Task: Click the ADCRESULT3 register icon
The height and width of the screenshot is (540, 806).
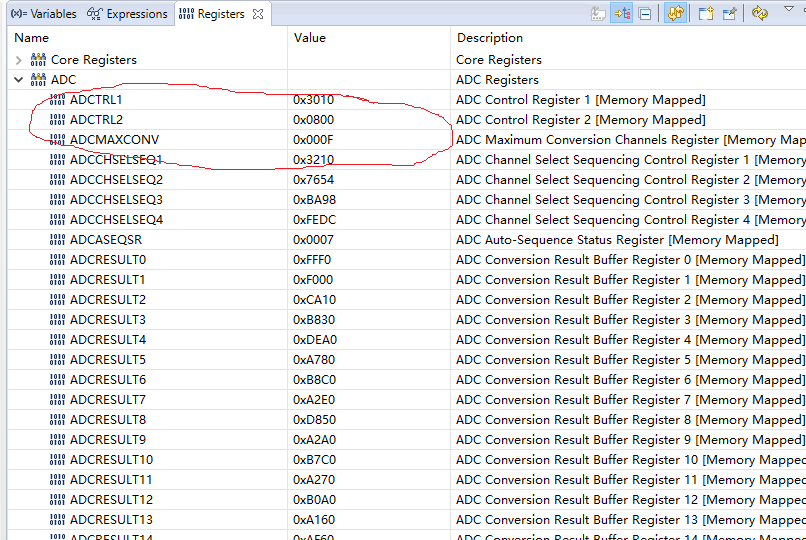Action: point(57,320)
